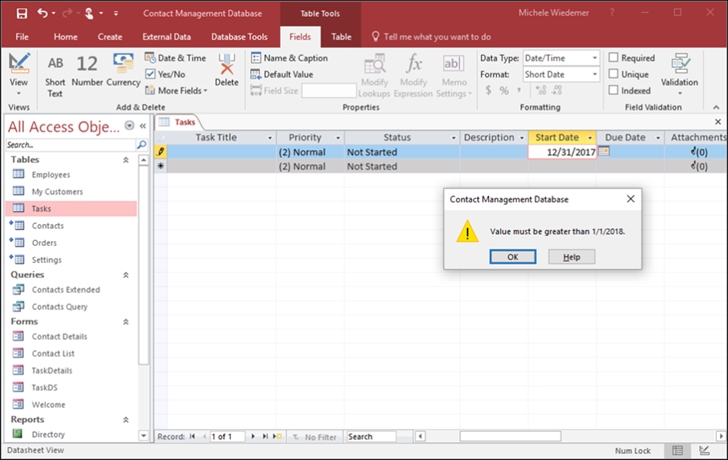Screen dimensions: 728x460
Task: Open the Priority column filter arrow
Action: click(338, 138)
